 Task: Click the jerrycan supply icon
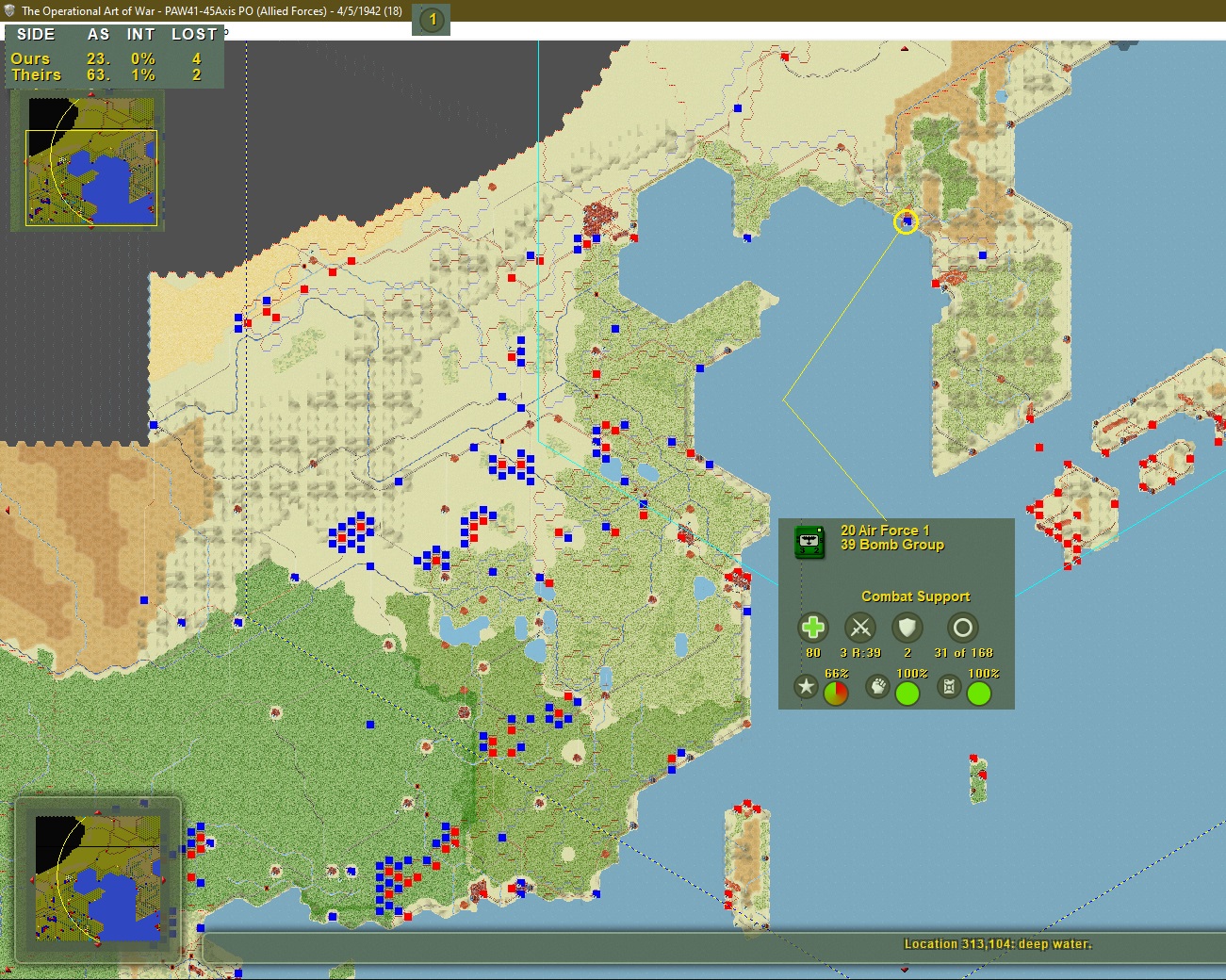(949, 687)
